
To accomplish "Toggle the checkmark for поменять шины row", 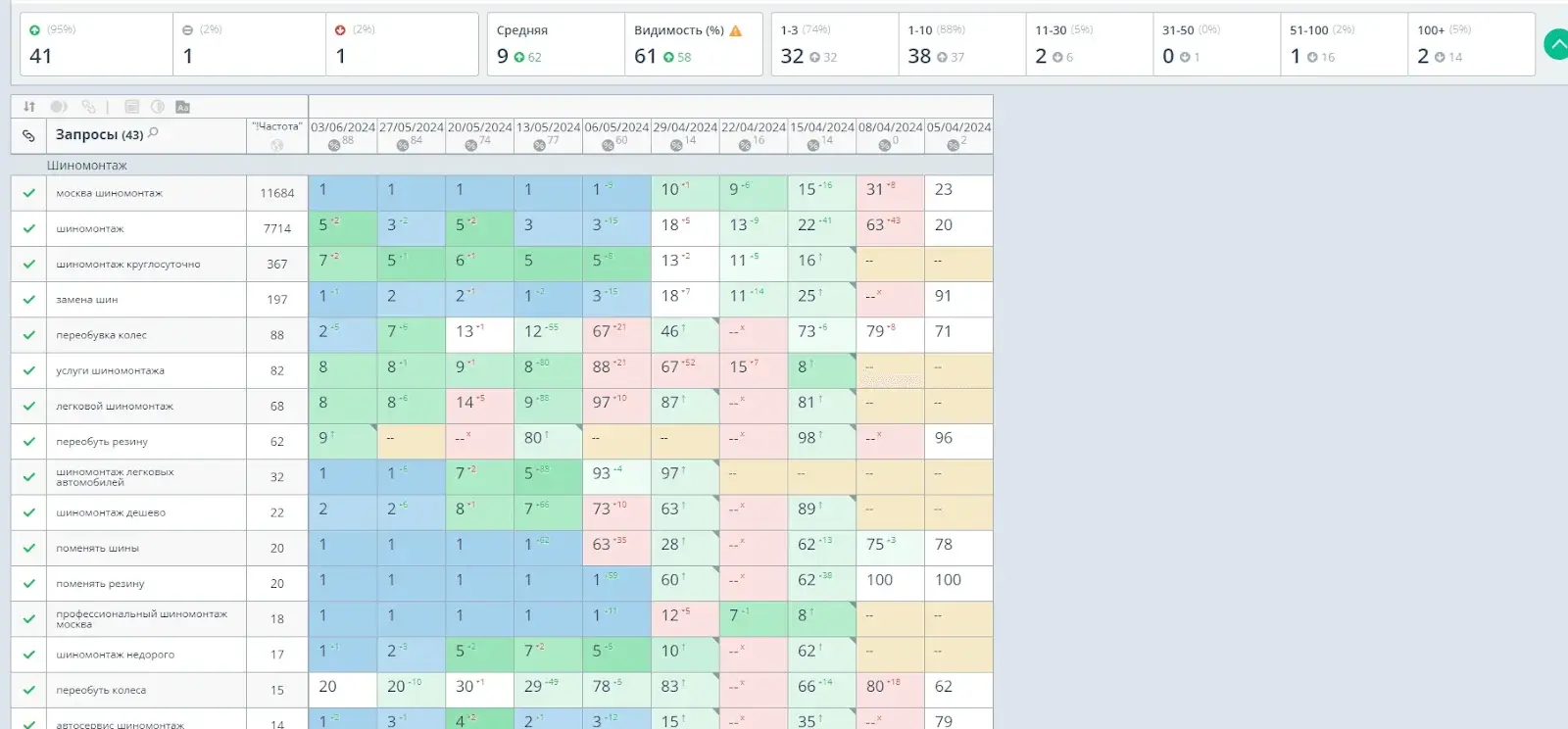I will coord(29,548).
